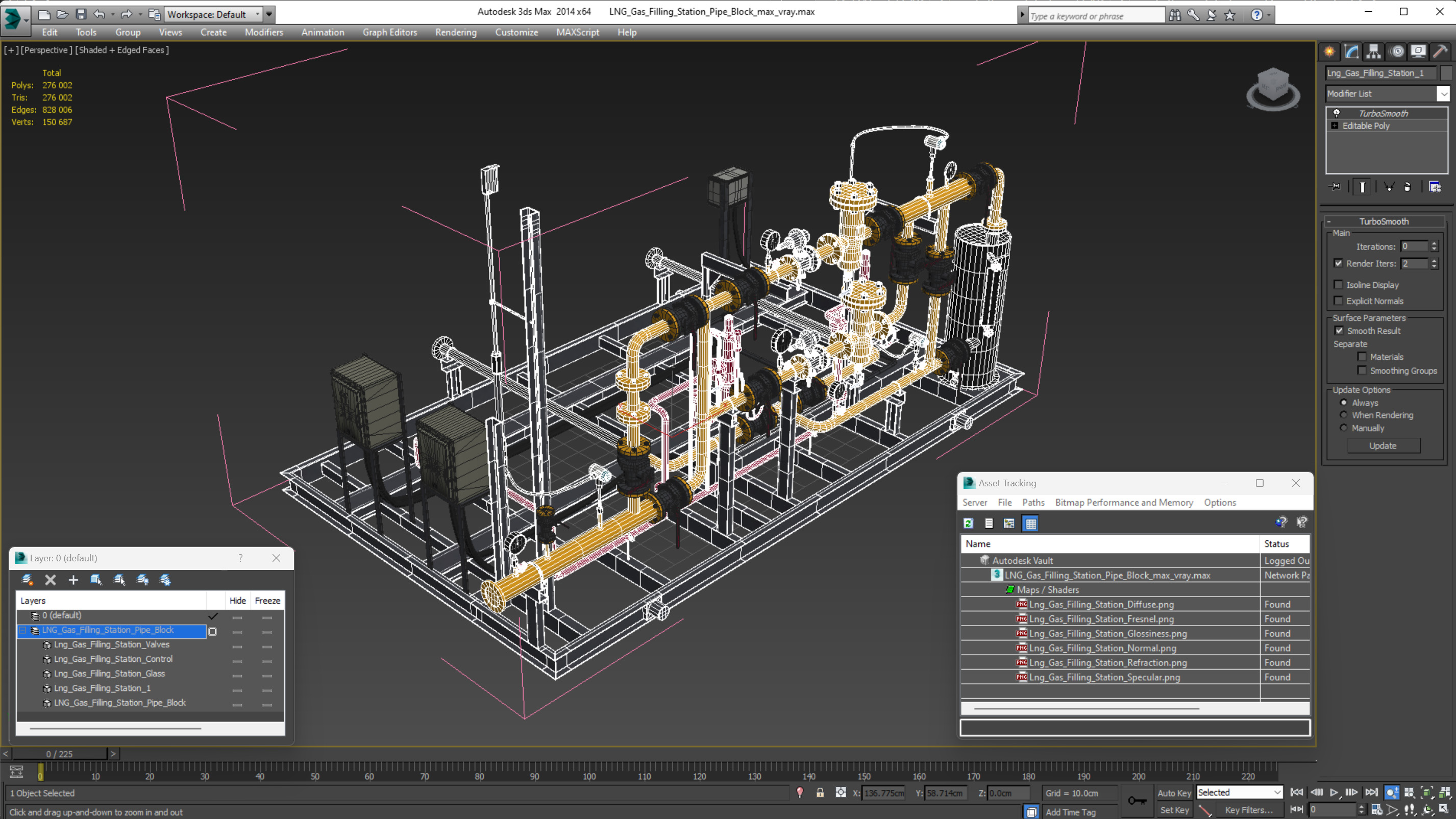Viewport: 1456px width, 819px height.
Task: Click the Asset Tracking Paths tab
Action: [1033, 502]
